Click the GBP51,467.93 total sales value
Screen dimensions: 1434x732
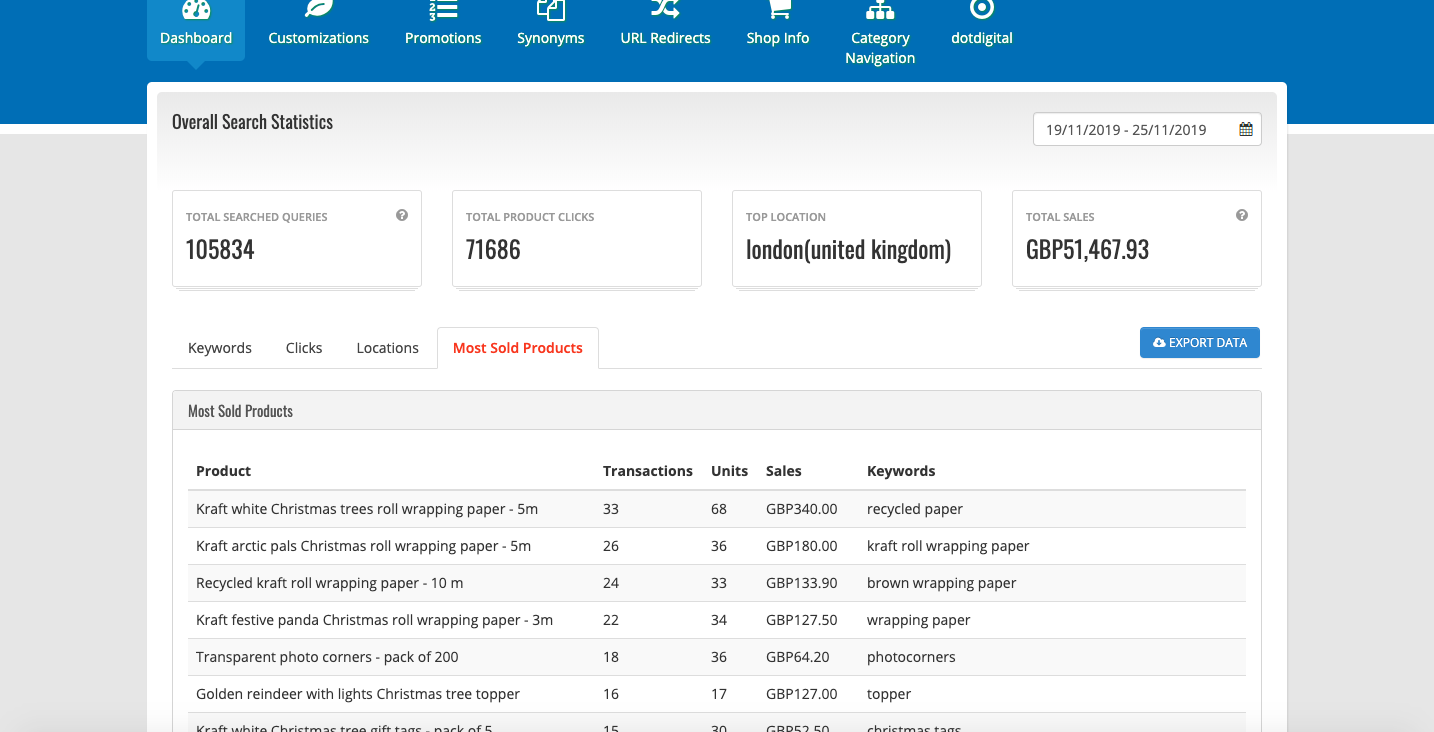point(1087,250)
